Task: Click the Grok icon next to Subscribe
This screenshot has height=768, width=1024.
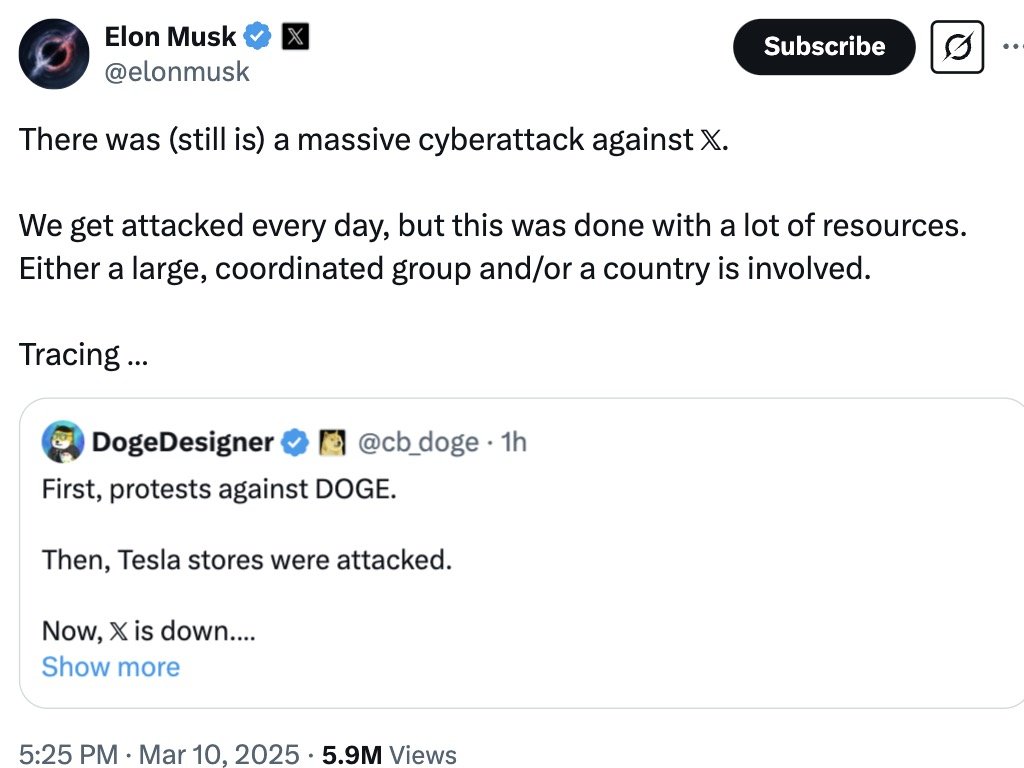Action: [957, 46]
